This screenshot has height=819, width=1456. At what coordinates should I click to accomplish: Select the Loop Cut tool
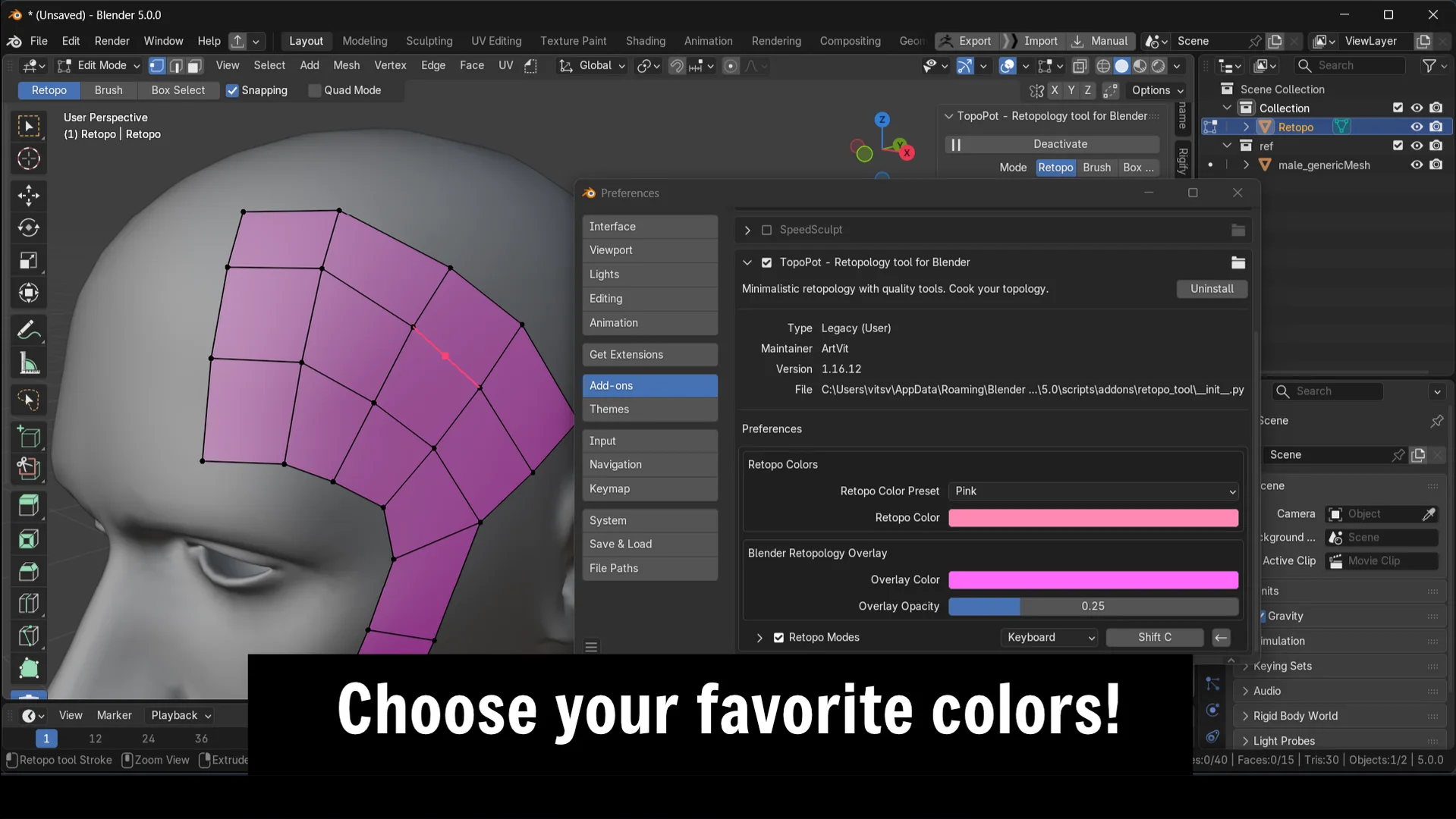(29, 604)
